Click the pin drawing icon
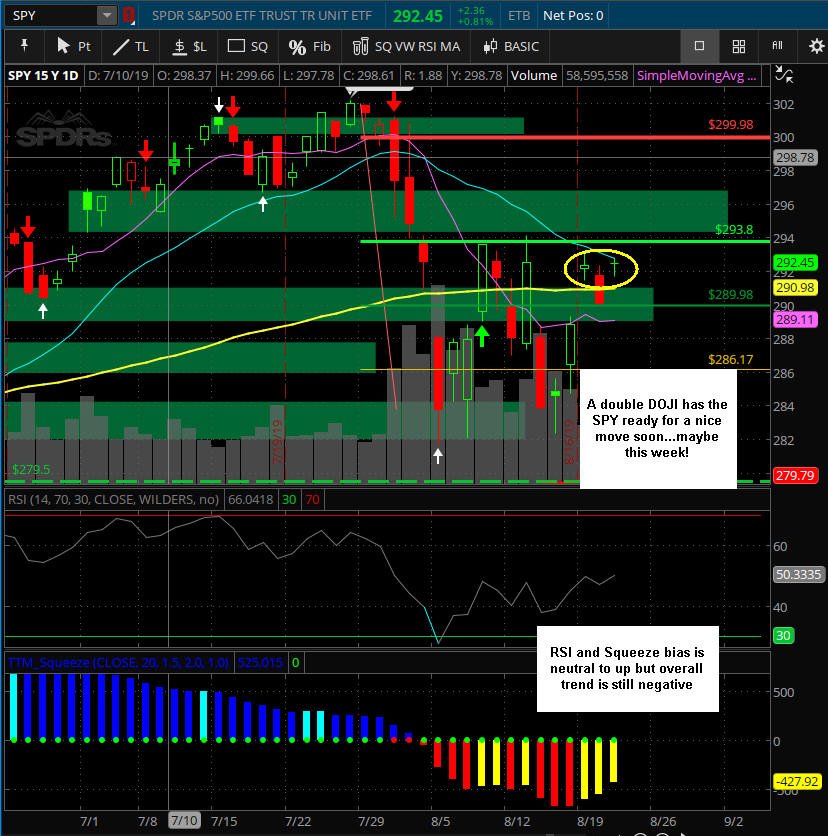 click(x=24, y=46)
